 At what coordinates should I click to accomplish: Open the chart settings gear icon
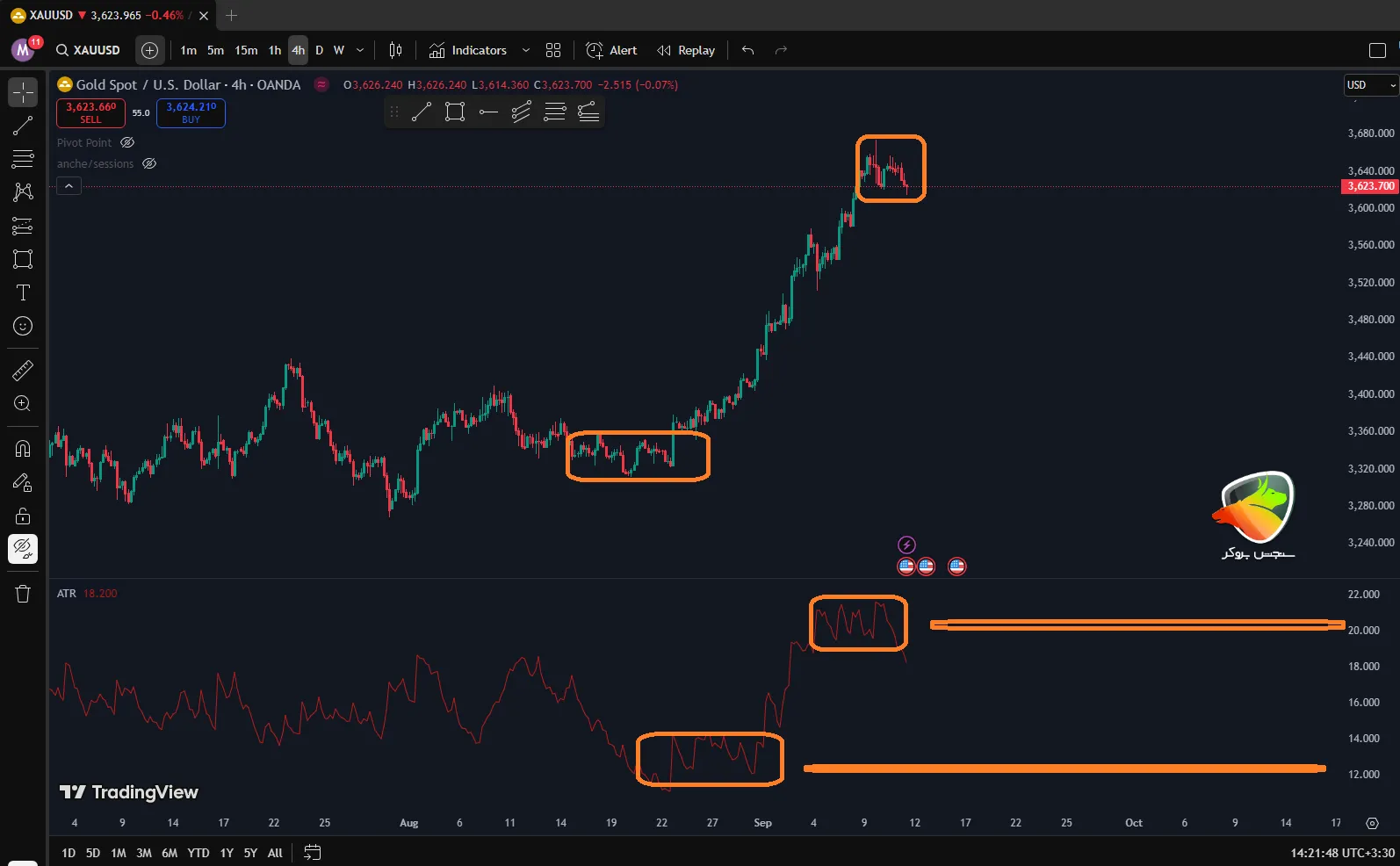pyautogui.click(x=1372, y=823)
